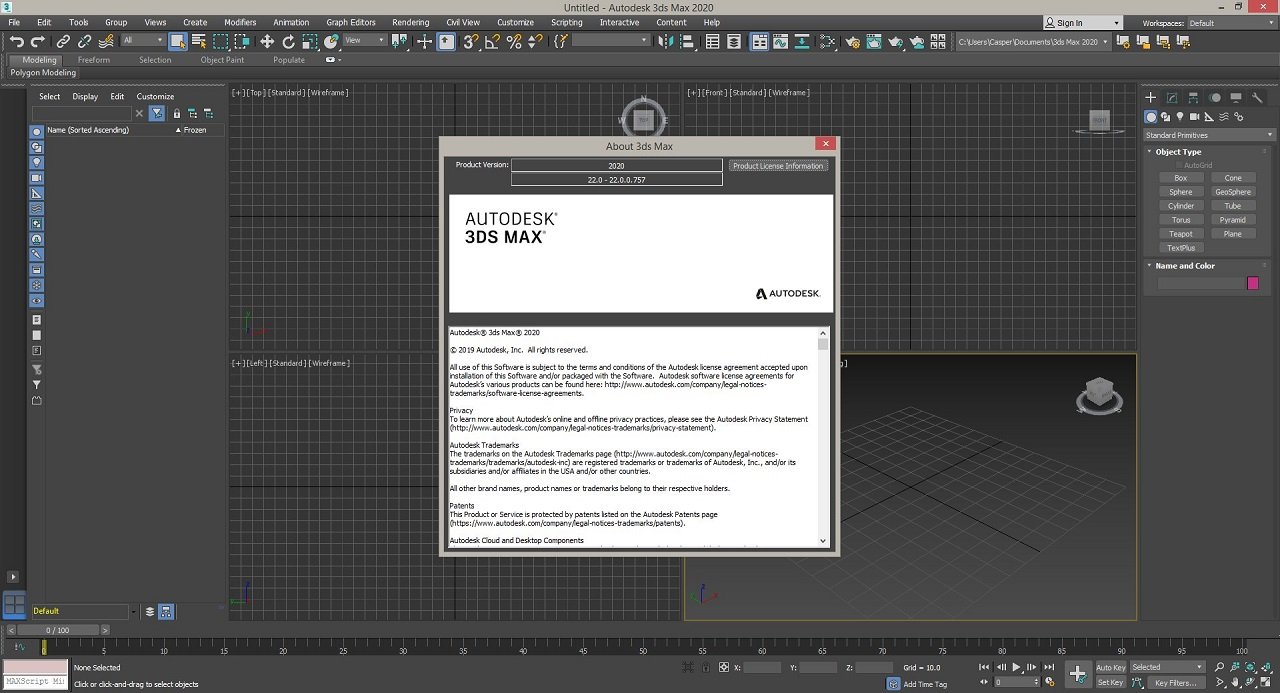The width and height of the screenshot is (1280, 693).
Task: Toggle the Angle Snap icon
Action: pos(492,41)
